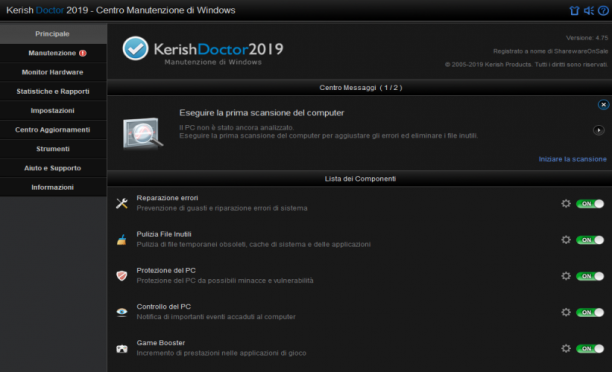The height and width of the screenshot is (372, 612).
Task: Dismiss the message with the X button
Action: pos(603,105)
